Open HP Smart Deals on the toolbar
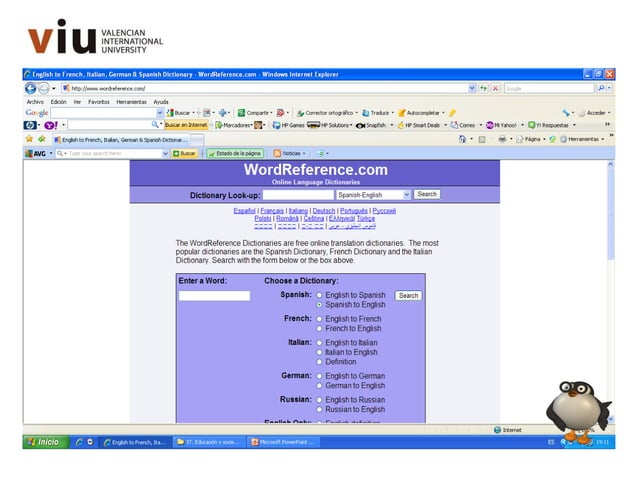Viewport: 638px width, 478px height. click(422, 125)
